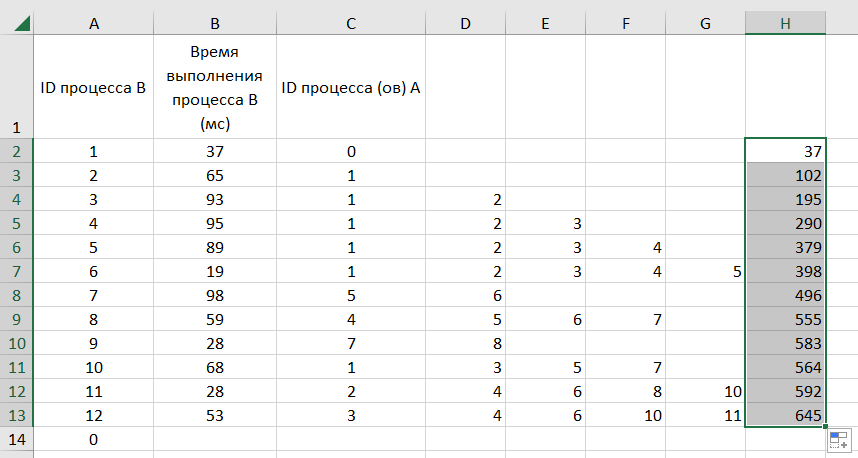Screen dimensions: 858x458
Task: Click the "ID процесса В" header cell
Action: pyautogui.click(x=93, y=88)
